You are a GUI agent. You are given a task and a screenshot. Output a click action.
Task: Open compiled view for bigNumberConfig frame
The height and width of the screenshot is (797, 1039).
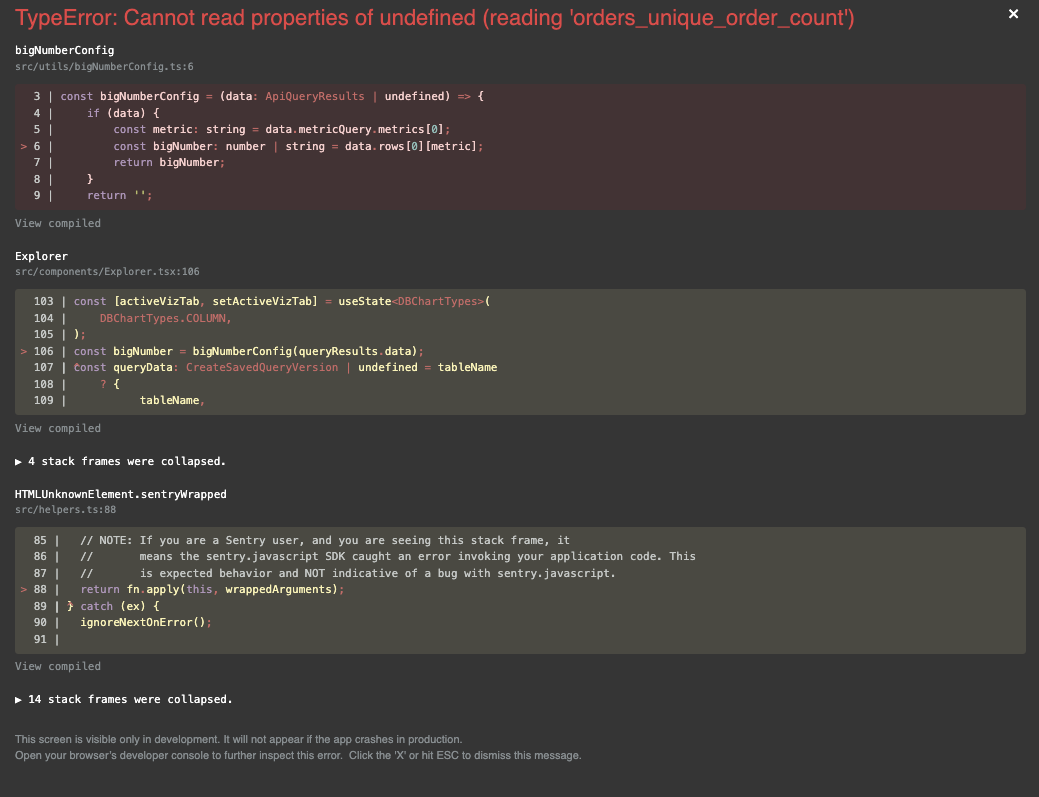(57, 223)
